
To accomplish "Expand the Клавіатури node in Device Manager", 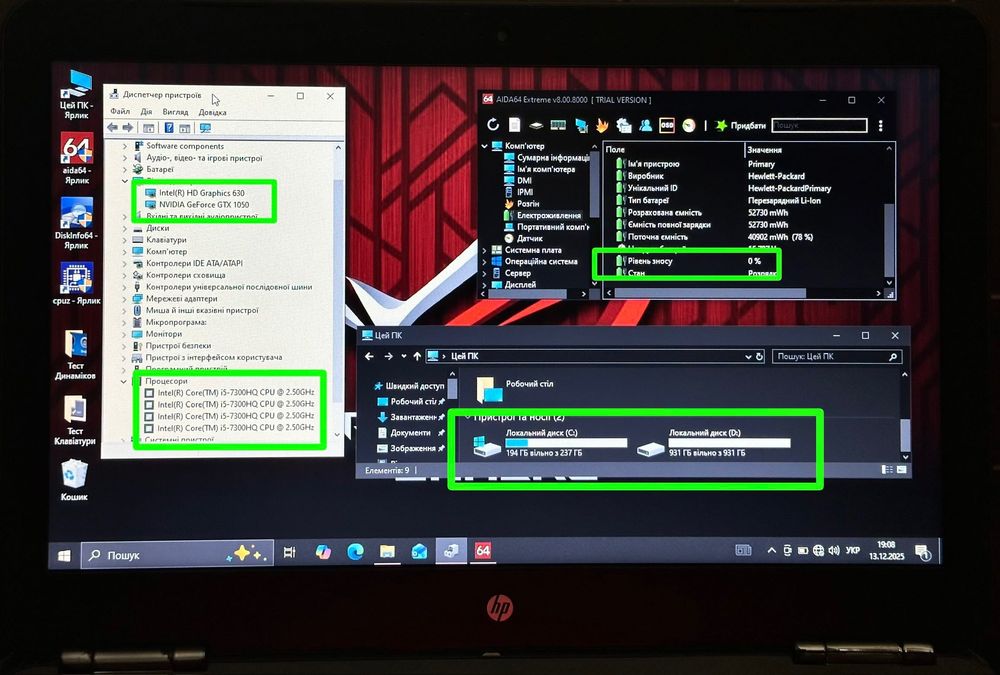I will [x=125, y=240].
